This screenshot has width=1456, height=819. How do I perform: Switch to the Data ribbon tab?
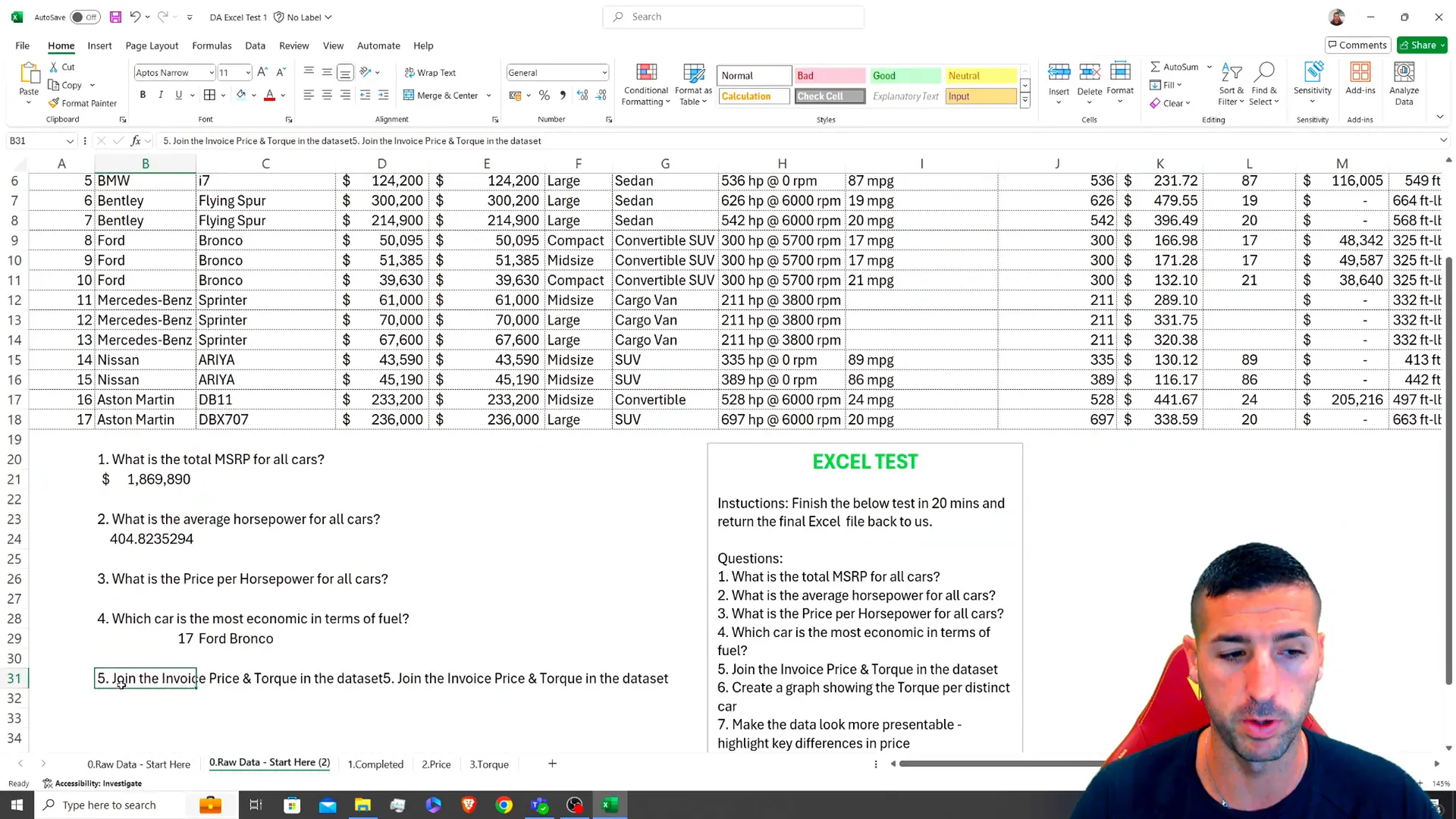(x=255, y=45)
